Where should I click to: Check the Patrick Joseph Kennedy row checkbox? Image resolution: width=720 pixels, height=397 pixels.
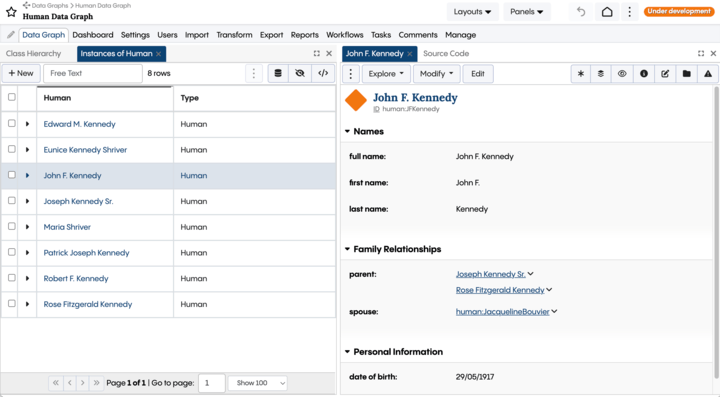pos(12,252)
